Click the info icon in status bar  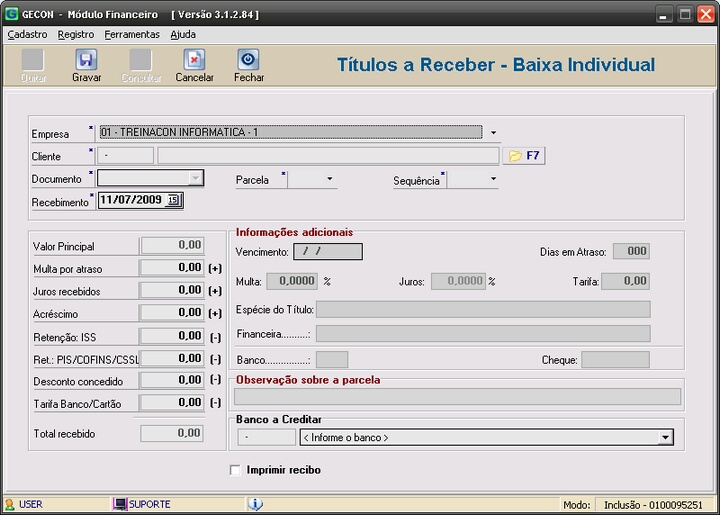click(255, 504)
